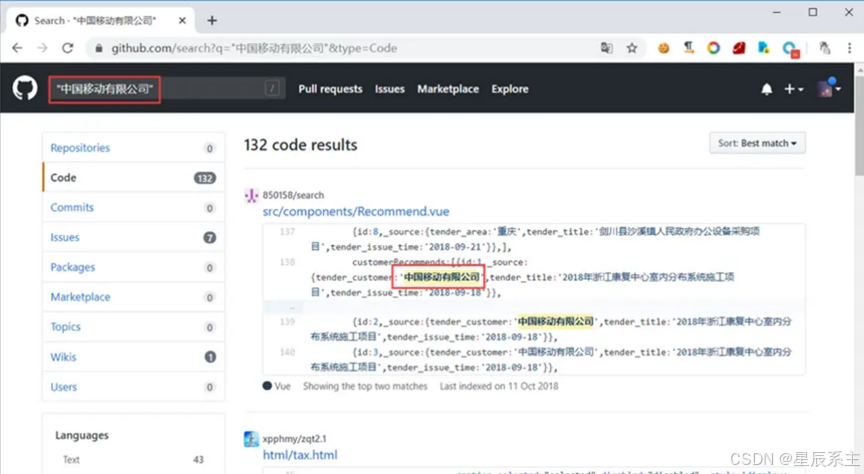Click the GitHub search input field
Viewport: 864px width, 474px height.
(167, 89)
